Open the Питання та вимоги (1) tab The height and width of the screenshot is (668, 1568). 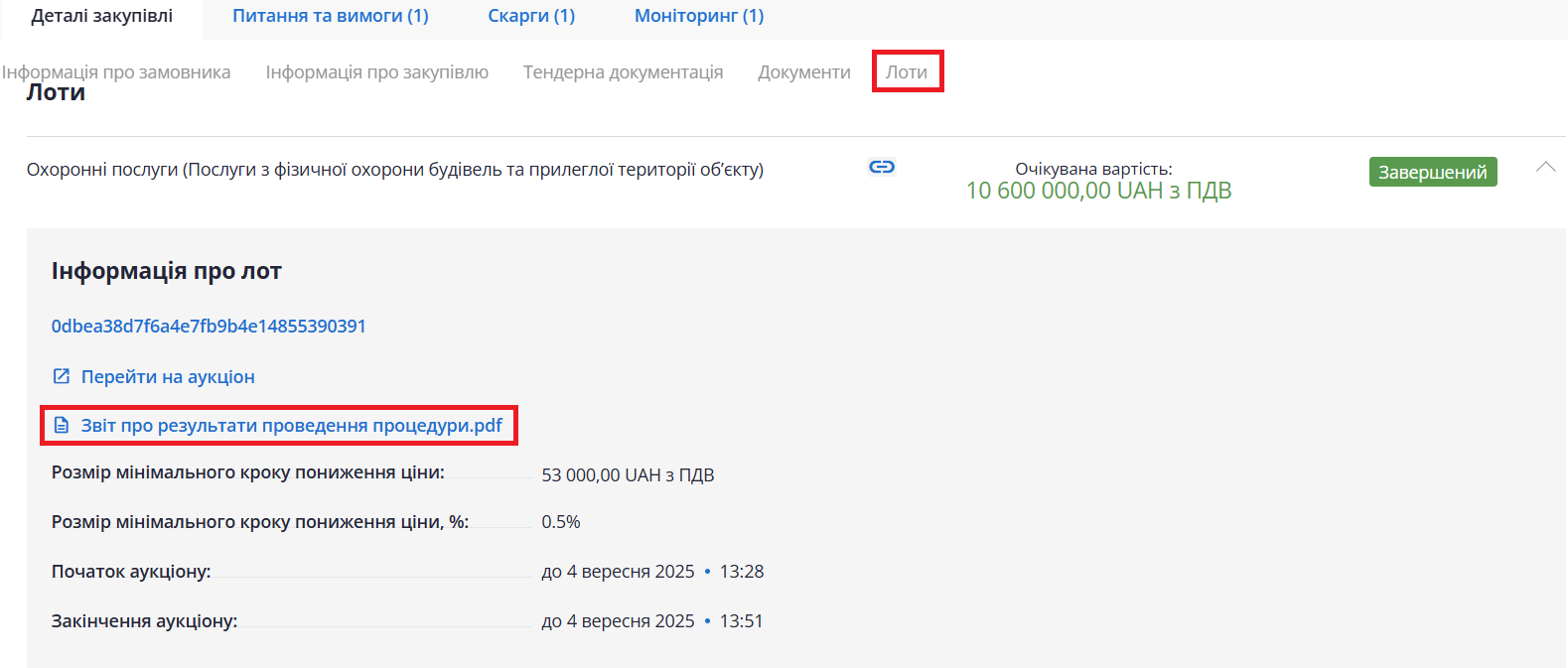pyautogui.click(x=330, y=16)
